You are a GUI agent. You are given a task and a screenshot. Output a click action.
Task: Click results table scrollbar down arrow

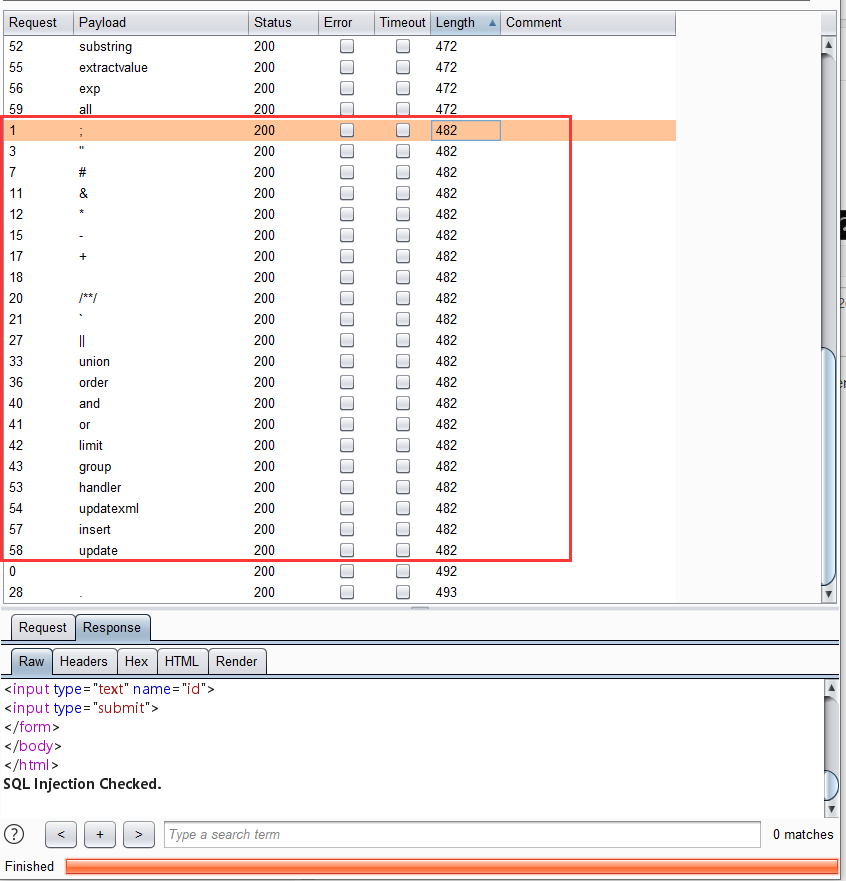coord(829,593)
